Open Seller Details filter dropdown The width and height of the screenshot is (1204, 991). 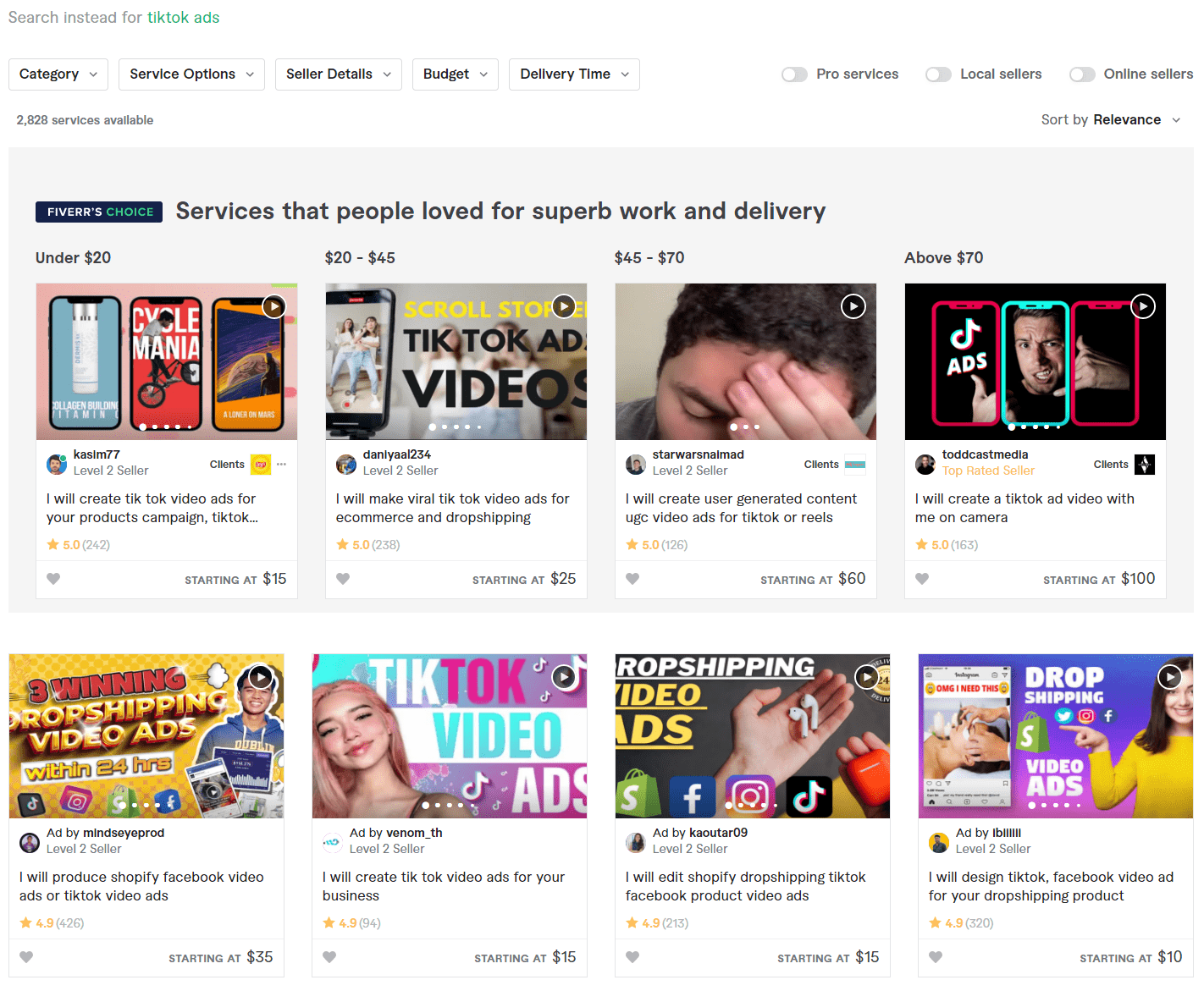pos(339,74)
